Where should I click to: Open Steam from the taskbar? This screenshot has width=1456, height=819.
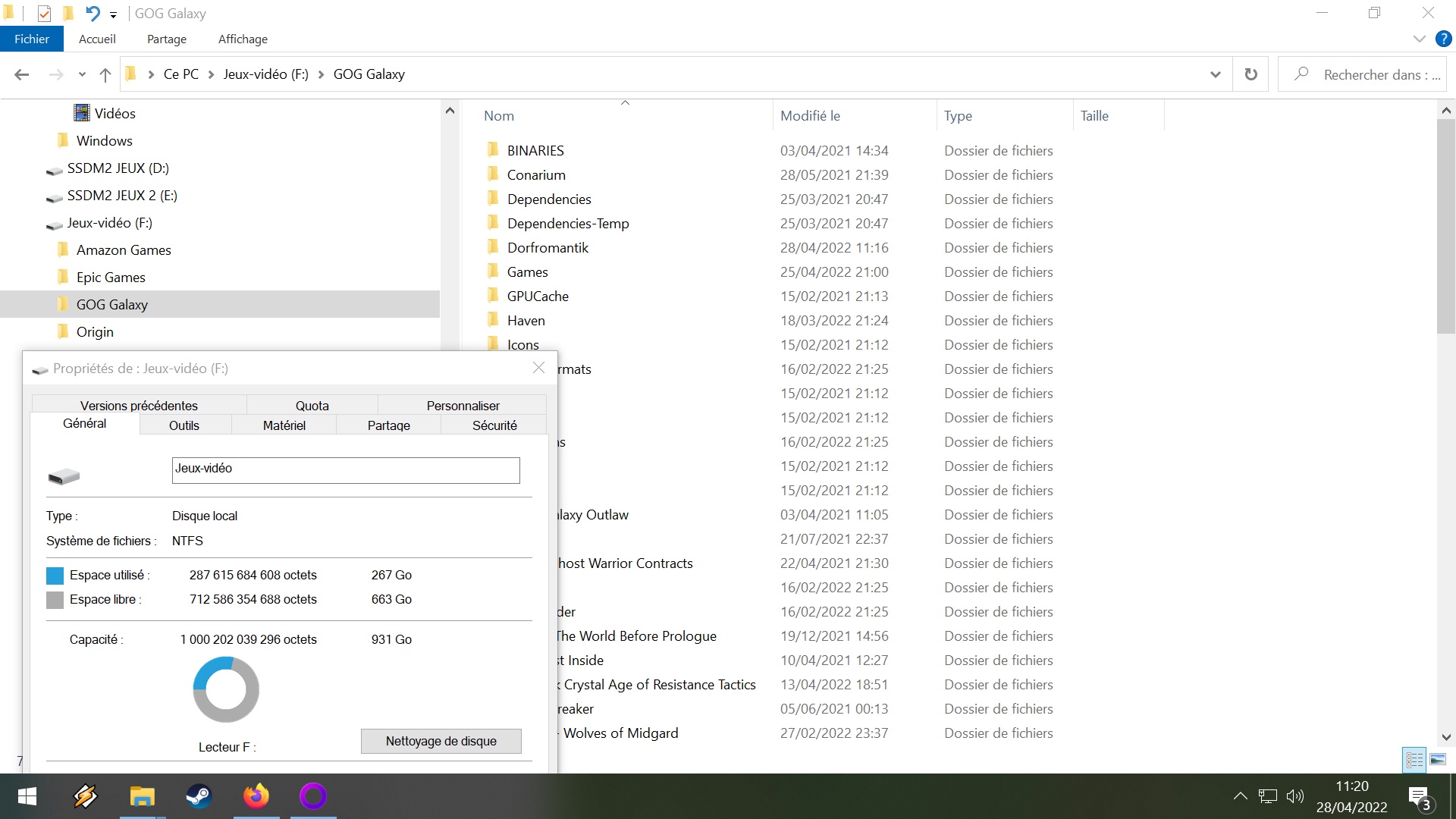199,796
